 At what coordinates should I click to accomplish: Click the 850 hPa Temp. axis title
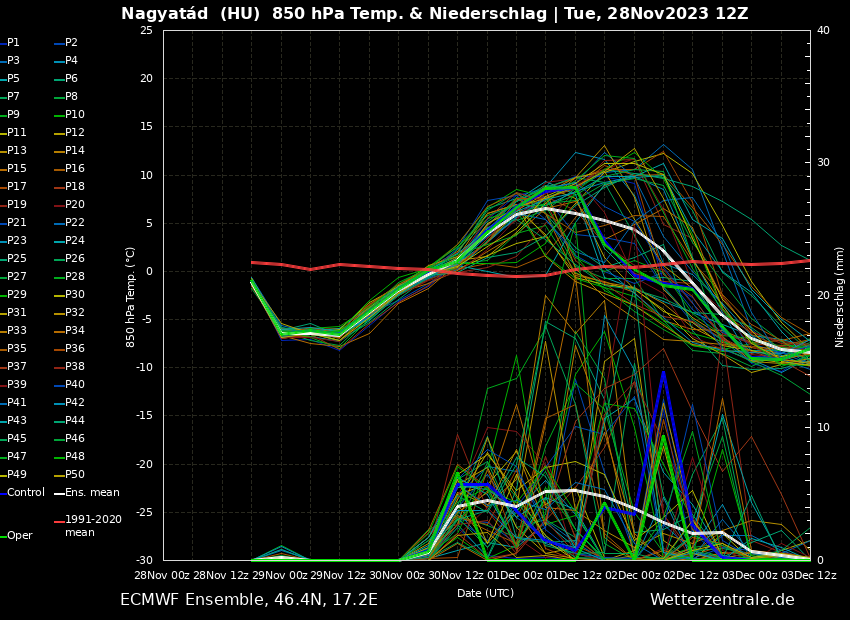pos(131,296)
